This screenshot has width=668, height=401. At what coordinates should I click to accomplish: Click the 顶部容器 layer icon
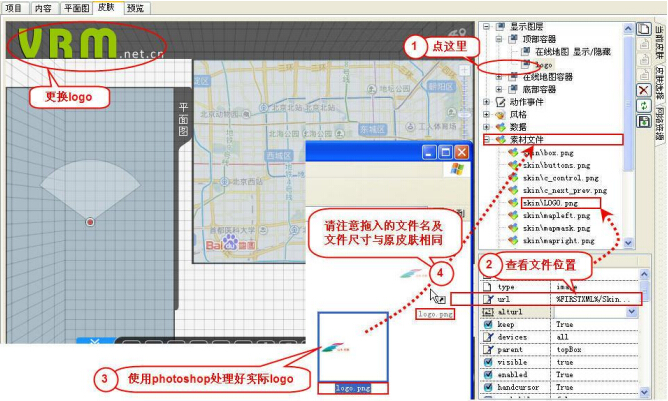pos(513,39)
